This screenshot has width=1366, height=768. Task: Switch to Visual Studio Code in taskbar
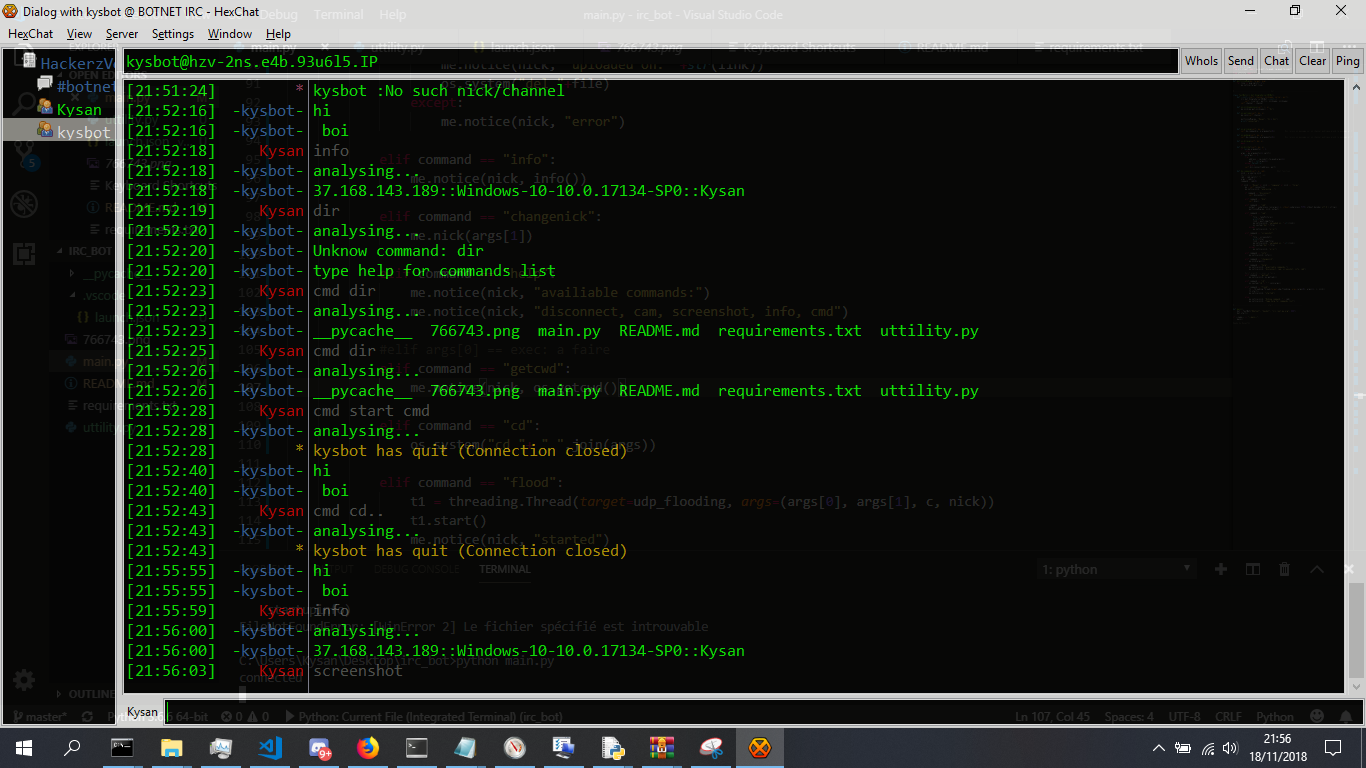tap(269, 748)
